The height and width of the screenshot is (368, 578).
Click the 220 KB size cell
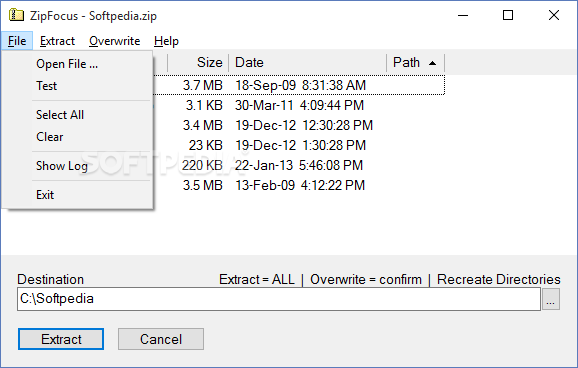point(202,165)
